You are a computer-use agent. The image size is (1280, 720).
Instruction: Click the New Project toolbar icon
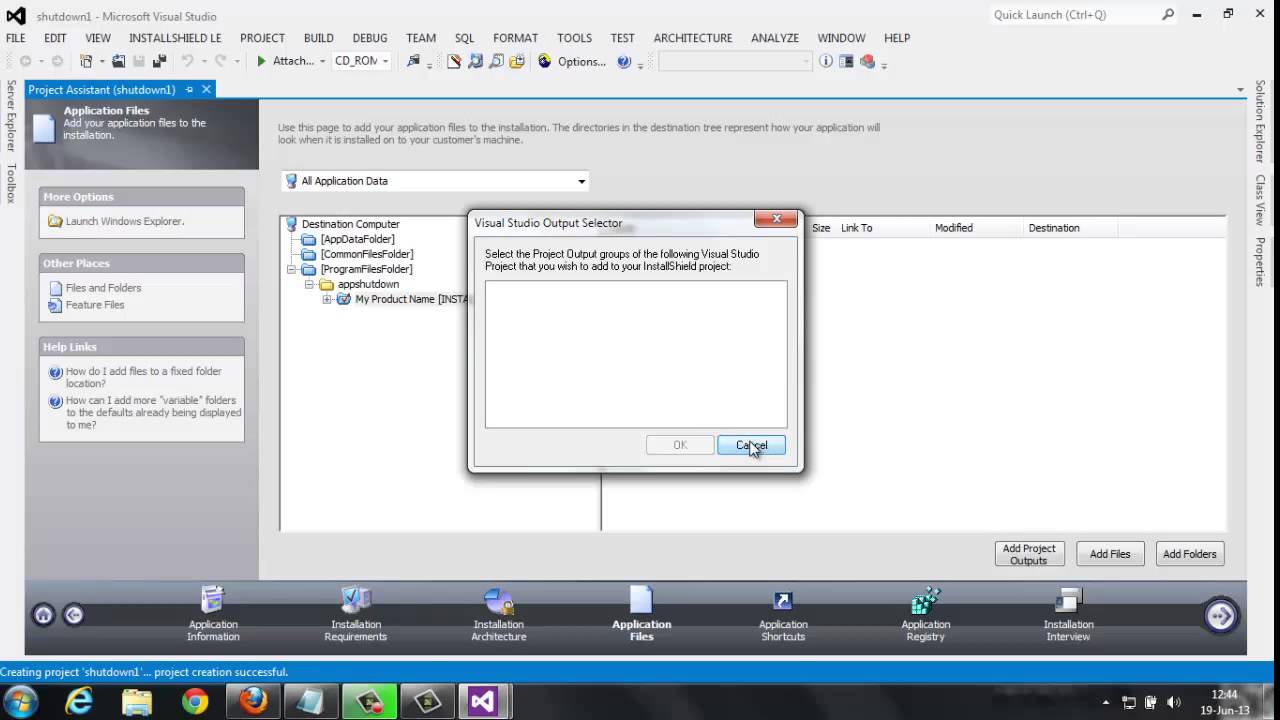(85, 61)
